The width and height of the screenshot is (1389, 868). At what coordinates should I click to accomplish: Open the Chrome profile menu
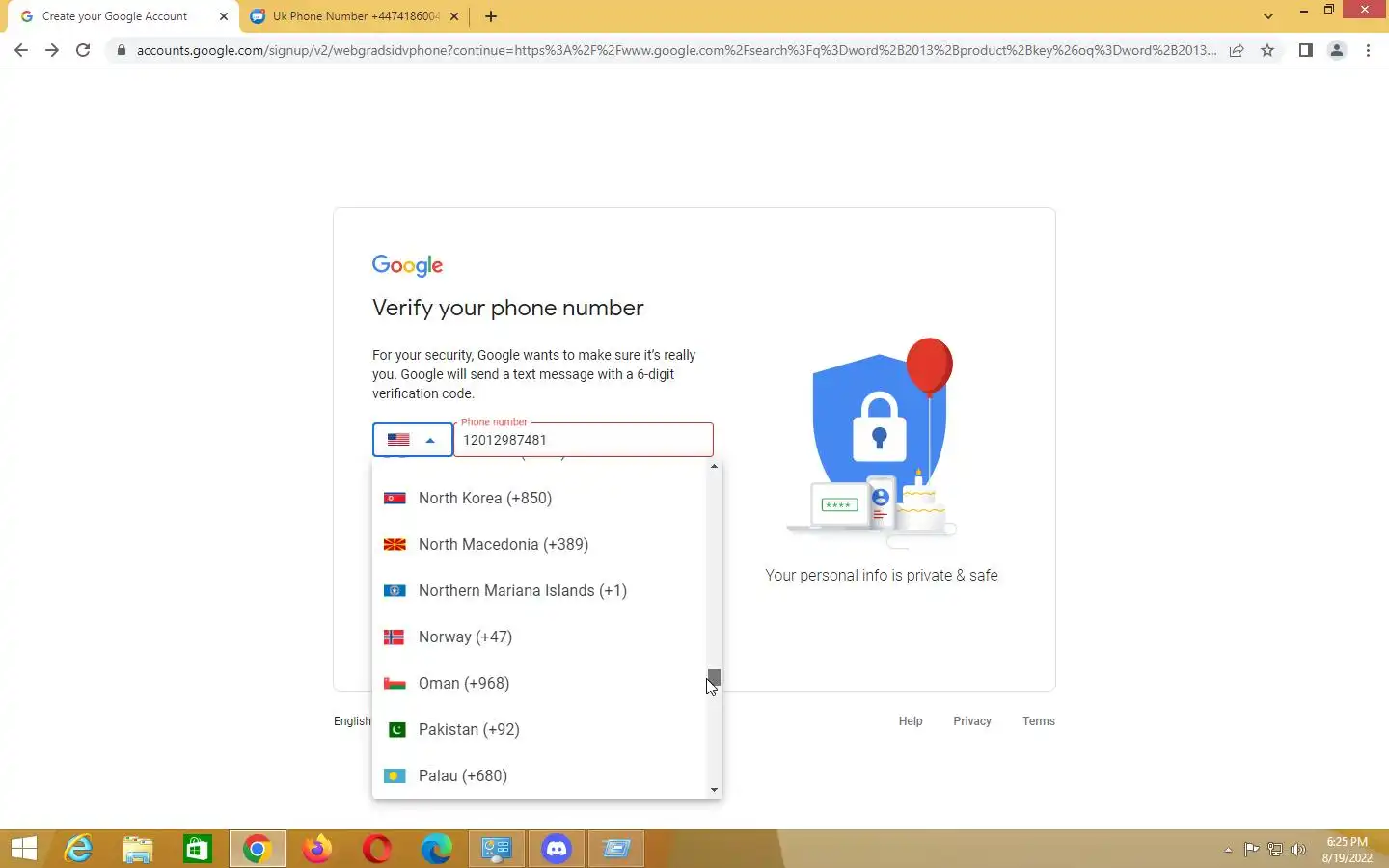pyautogui.click(x=1337, y=50)
